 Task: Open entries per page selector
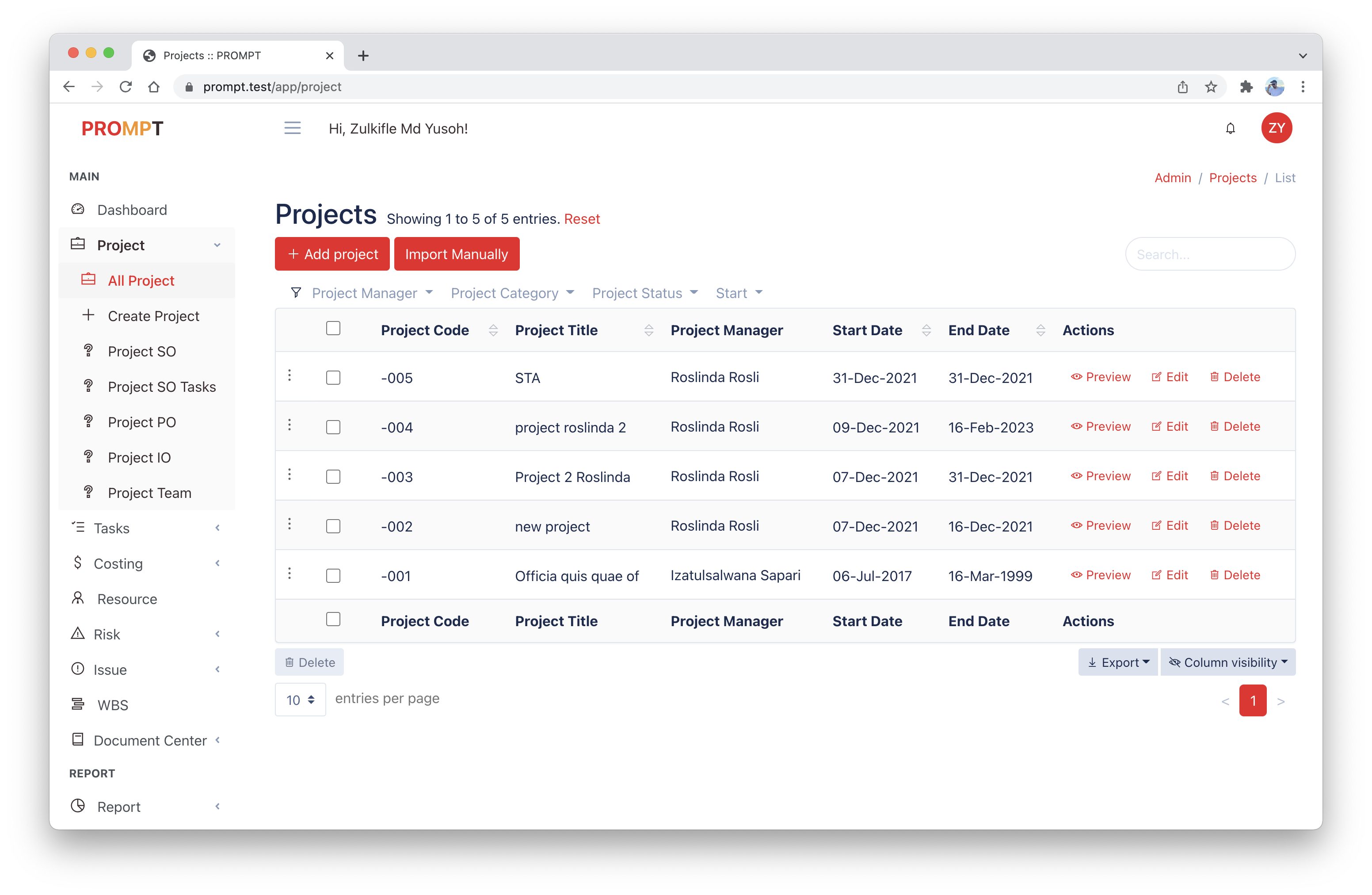(300, 700)
